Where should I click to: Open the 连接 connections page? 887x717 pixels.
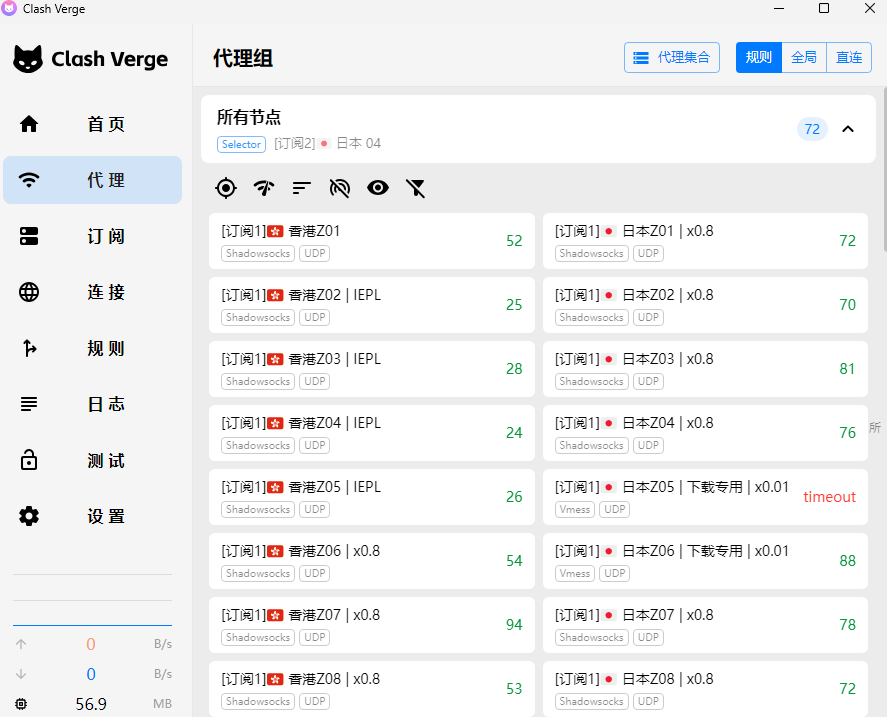[92, 292]
